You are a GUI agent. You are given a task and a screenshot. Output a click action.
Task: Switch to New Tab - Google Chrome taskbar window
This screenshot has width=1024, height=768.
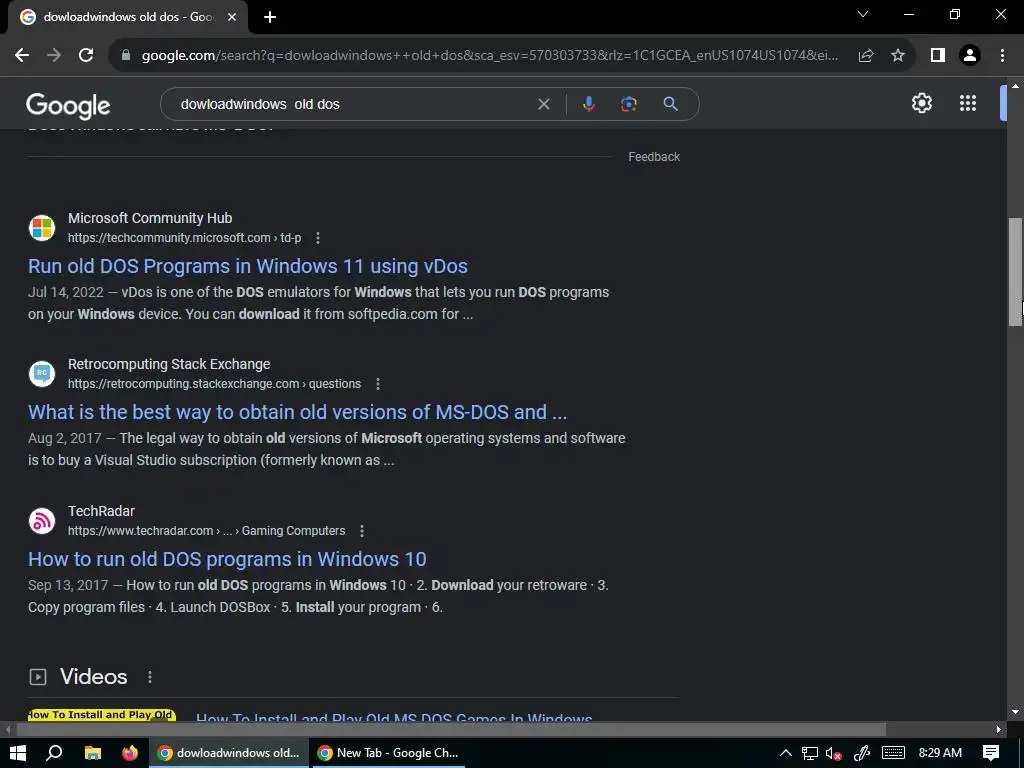tap(388, 753)
